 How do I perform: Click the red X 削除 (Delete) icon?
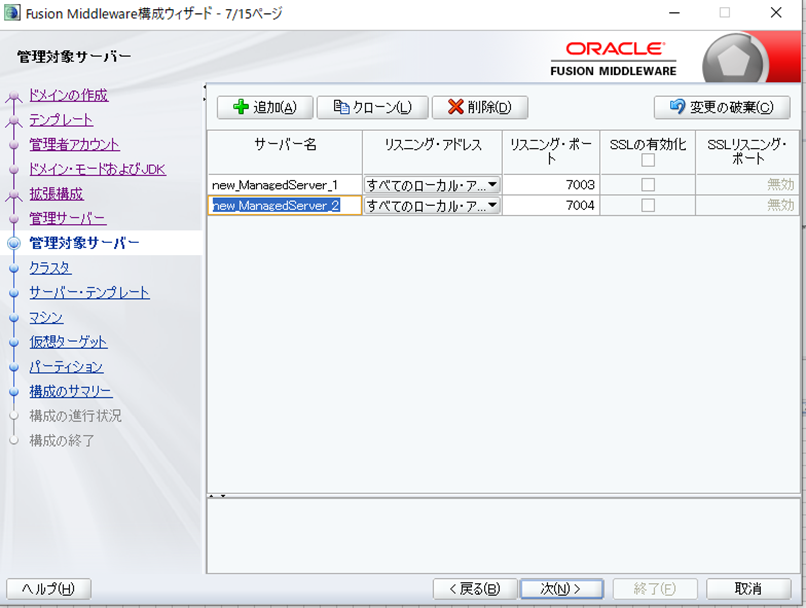[x=455, y=108]
